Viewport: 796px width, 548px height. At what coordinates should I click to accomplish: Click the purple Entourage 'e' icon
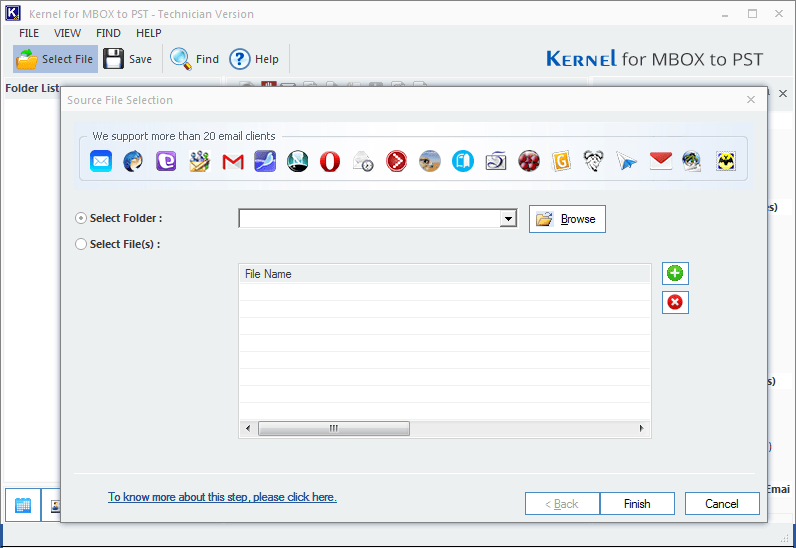tap(166, 162)
